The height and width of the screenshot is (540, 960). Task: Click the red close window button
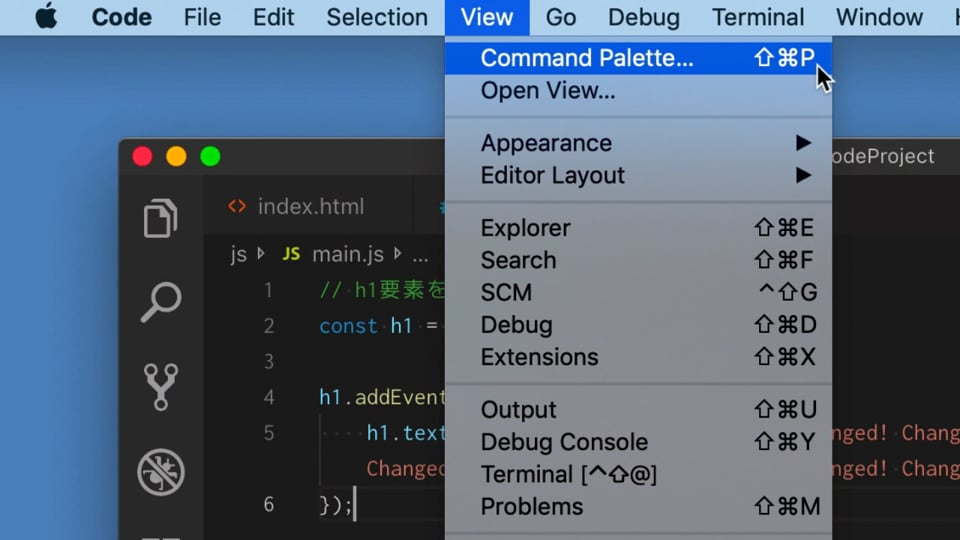142,156
